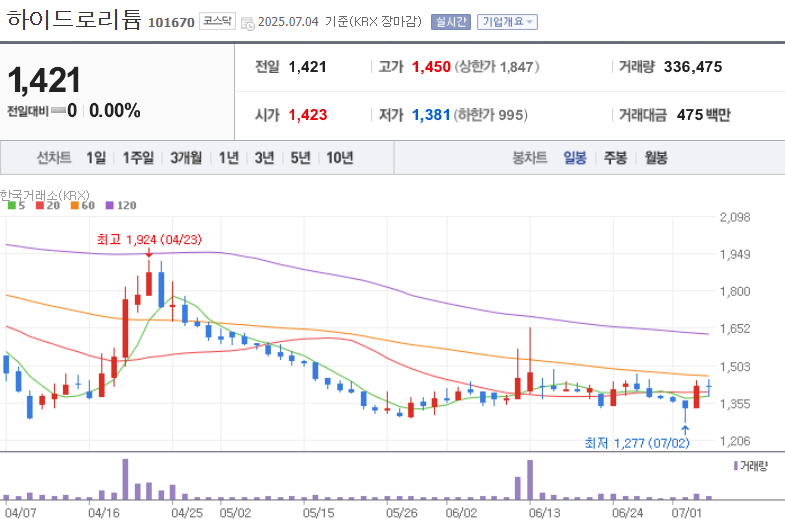Screen dimensions: 785x522
Task: Click the 04/16 date axis label
Action: pos(104,513)
